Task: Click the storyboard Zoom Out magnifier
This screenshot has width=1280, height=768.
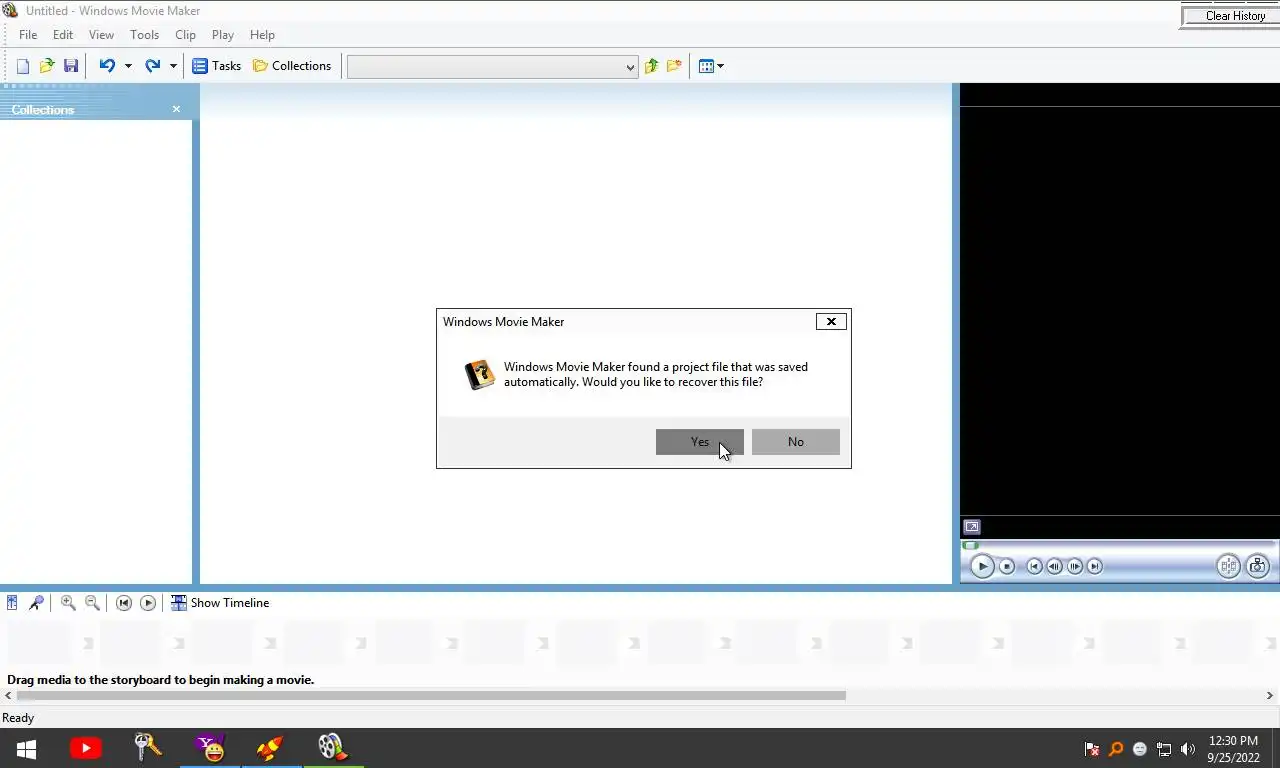Action: [92, 603]
